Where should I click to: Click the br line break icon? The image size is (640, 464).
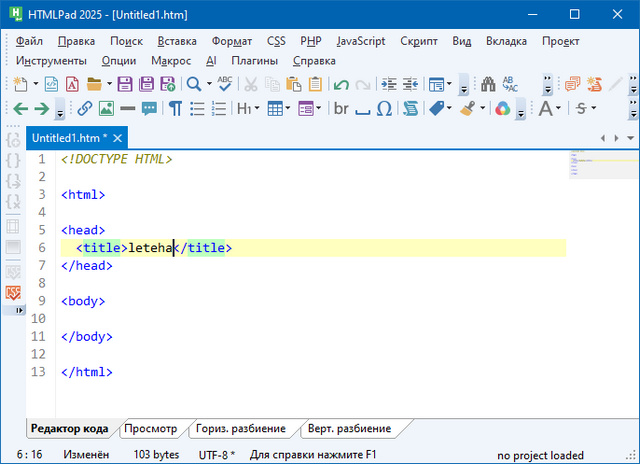coord(342,108)
